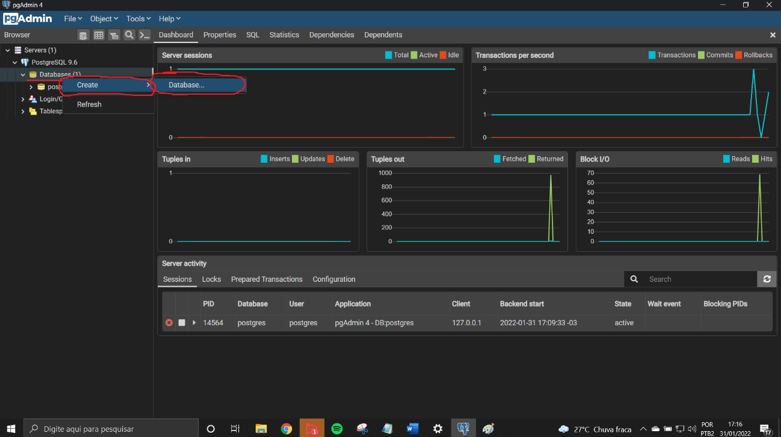Switch to the Properties tab
Image resolution: width=781 pixels, height=437 pixels.
click(x=220, y=35)
